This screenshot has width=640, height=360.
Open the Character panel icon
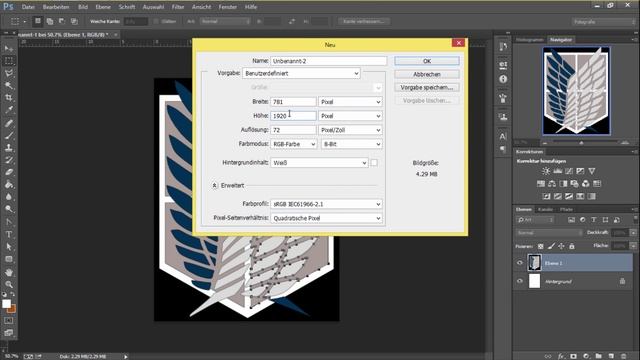(503, 136)
